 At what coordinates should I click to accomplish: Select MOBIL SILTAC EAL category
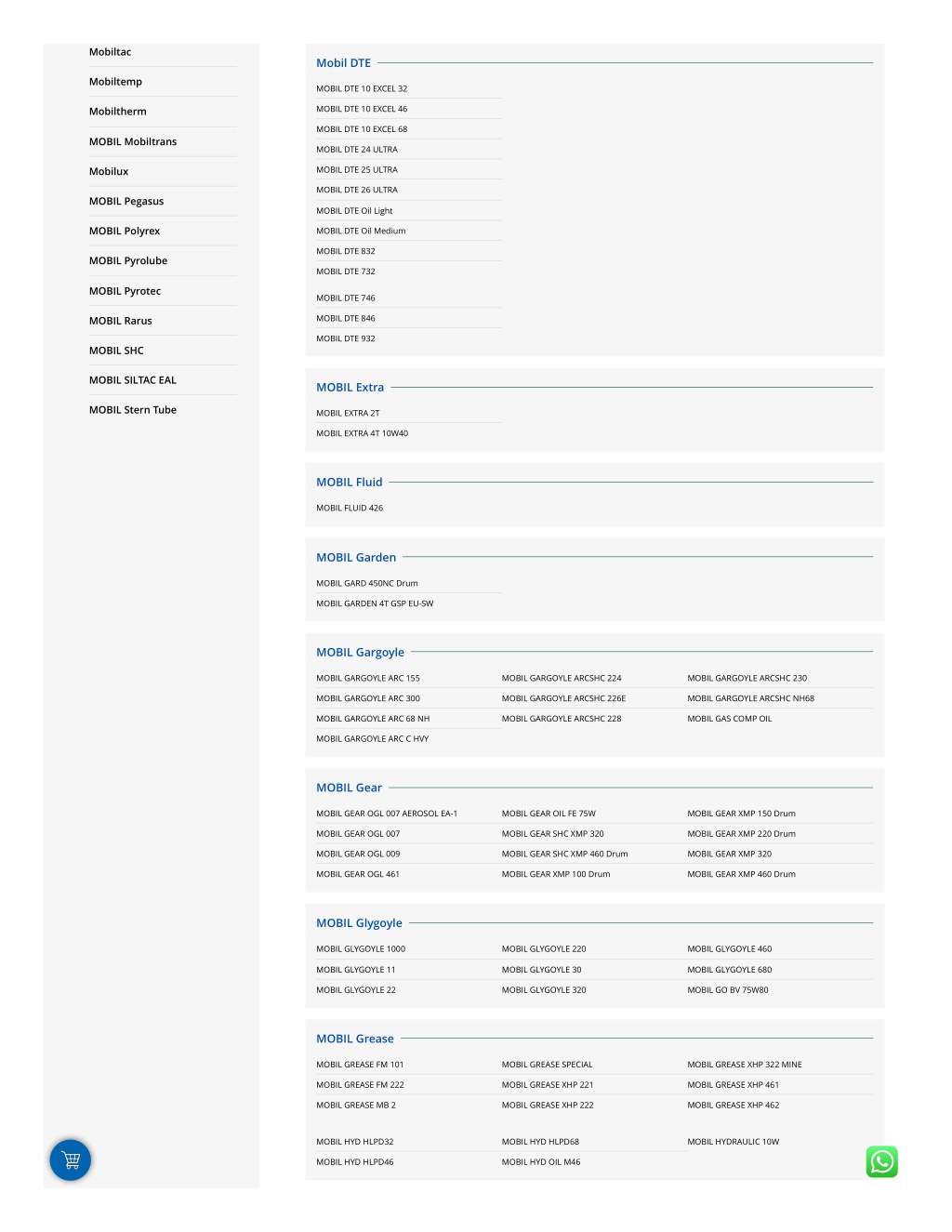[133, 380]
